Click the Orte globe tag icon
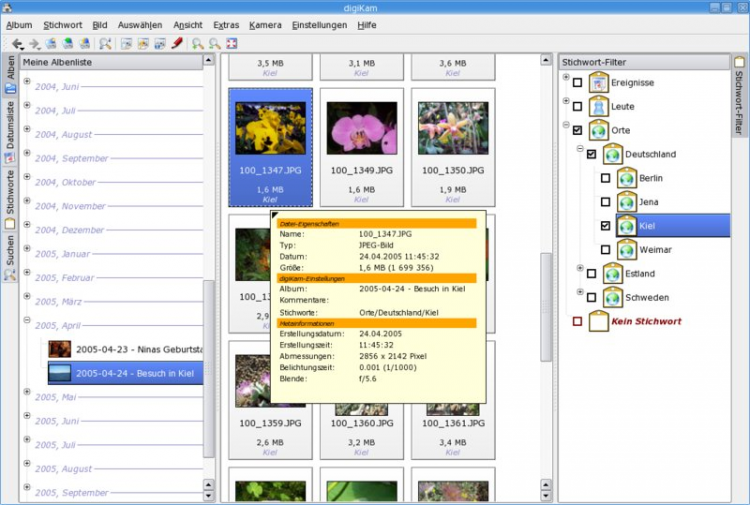750x505 pixels. point(598,131)
